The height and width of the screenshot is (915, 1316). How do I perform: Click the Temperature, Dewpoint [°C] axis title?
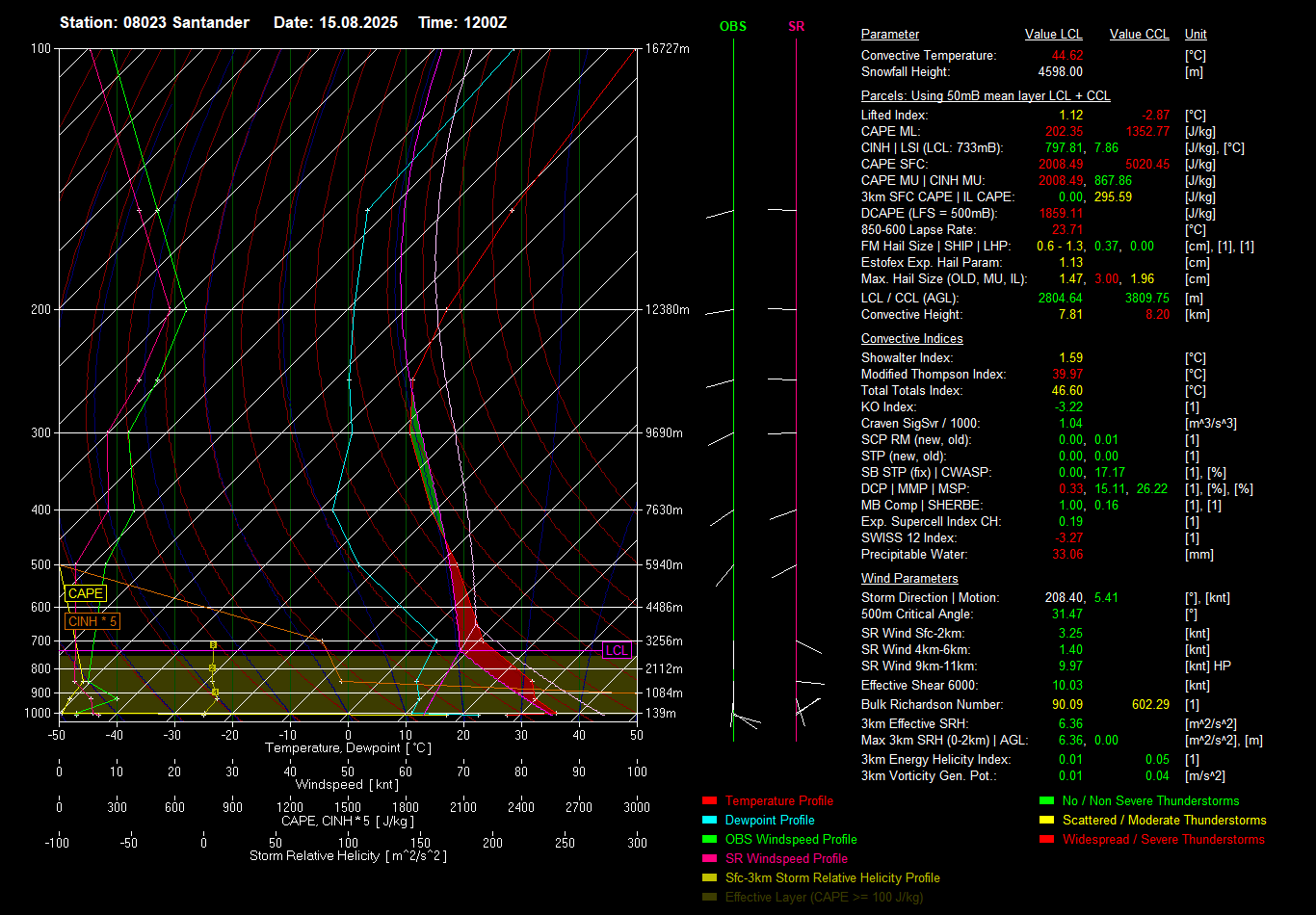pos(348,748)
